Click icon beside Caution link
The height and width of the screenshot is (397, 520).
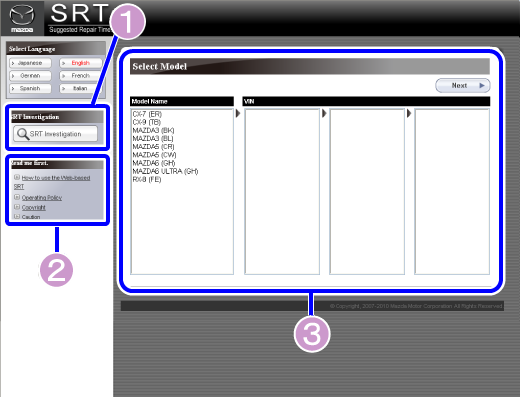click(17, 217)
